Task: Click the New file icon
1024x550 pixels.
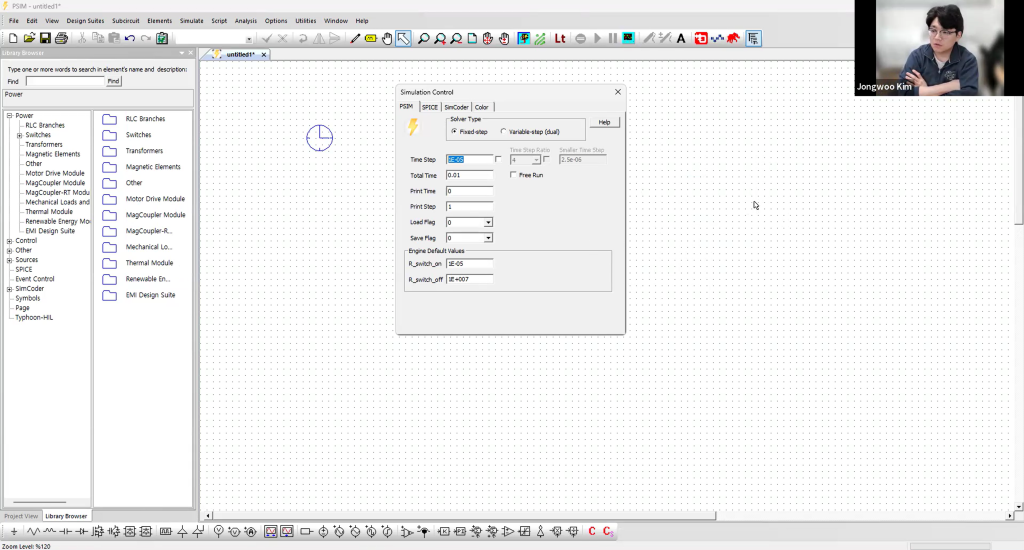Action: (x=13, y=39)
